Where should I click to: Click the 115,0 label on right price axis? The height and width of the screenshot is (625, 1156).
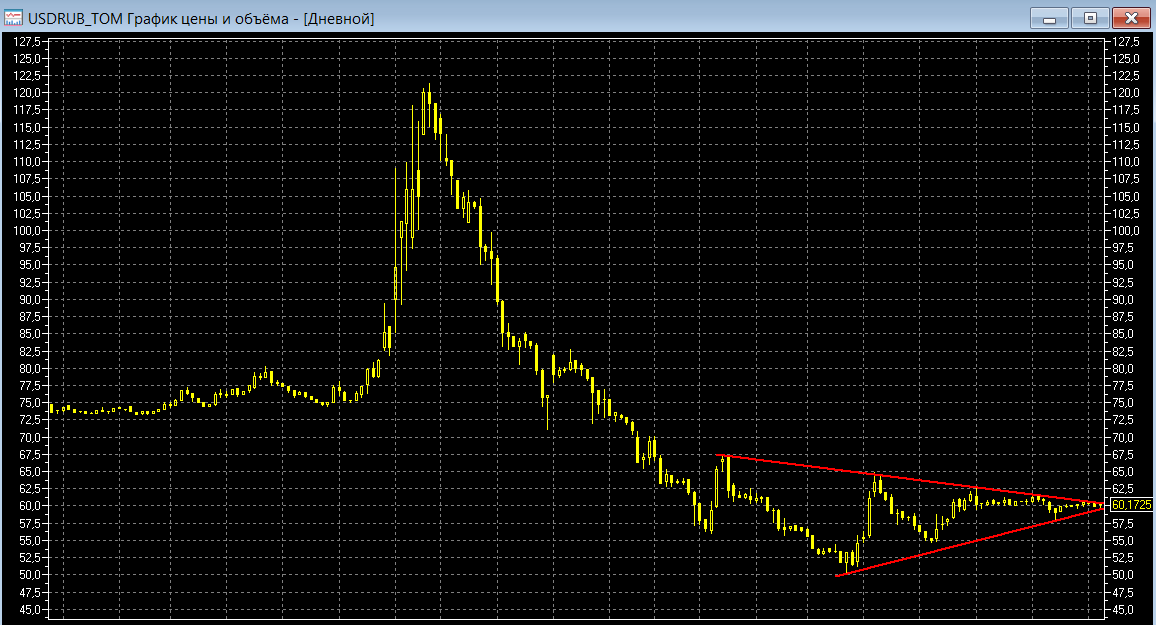[1126, 128]
